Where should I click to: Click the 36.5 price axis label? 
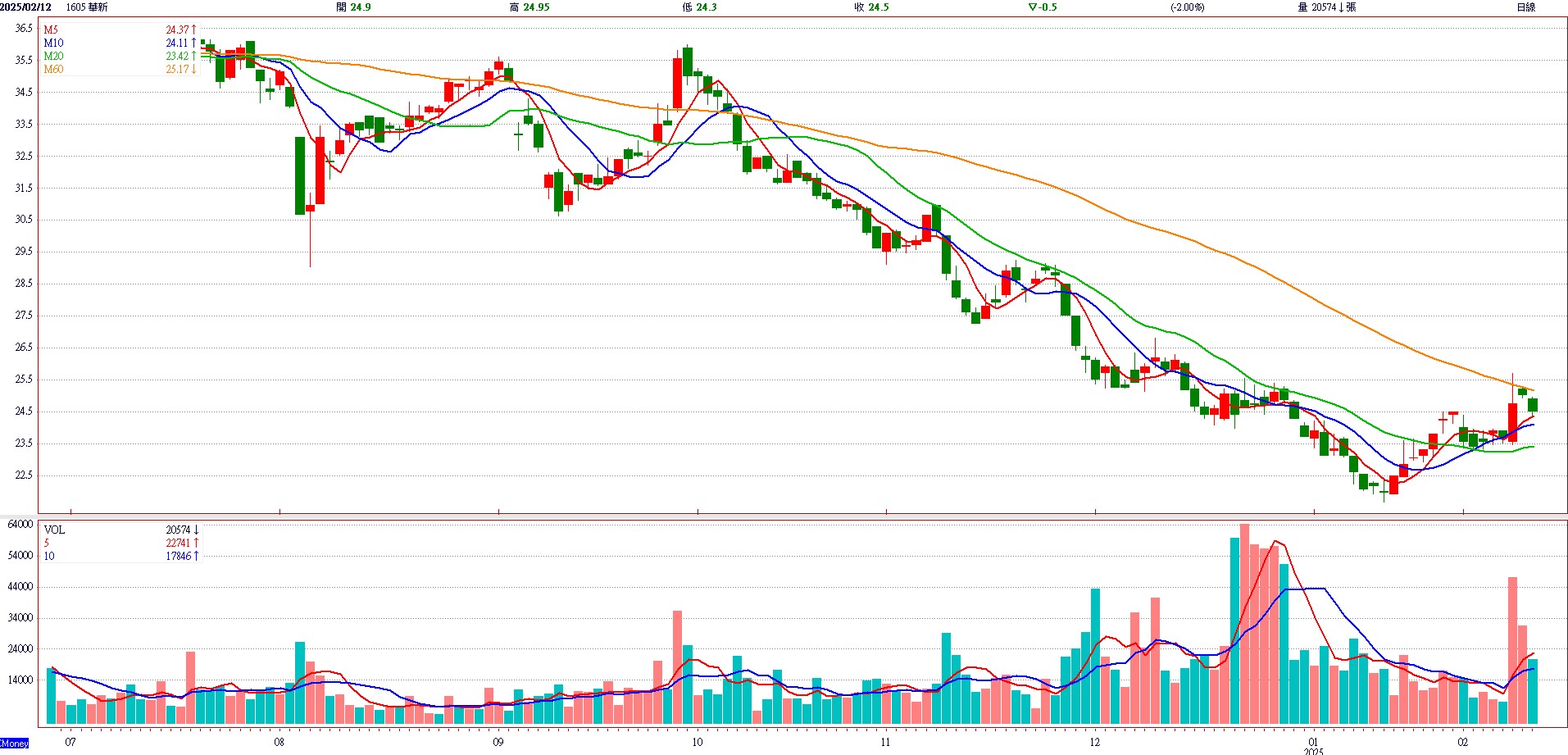click(24, 28)
